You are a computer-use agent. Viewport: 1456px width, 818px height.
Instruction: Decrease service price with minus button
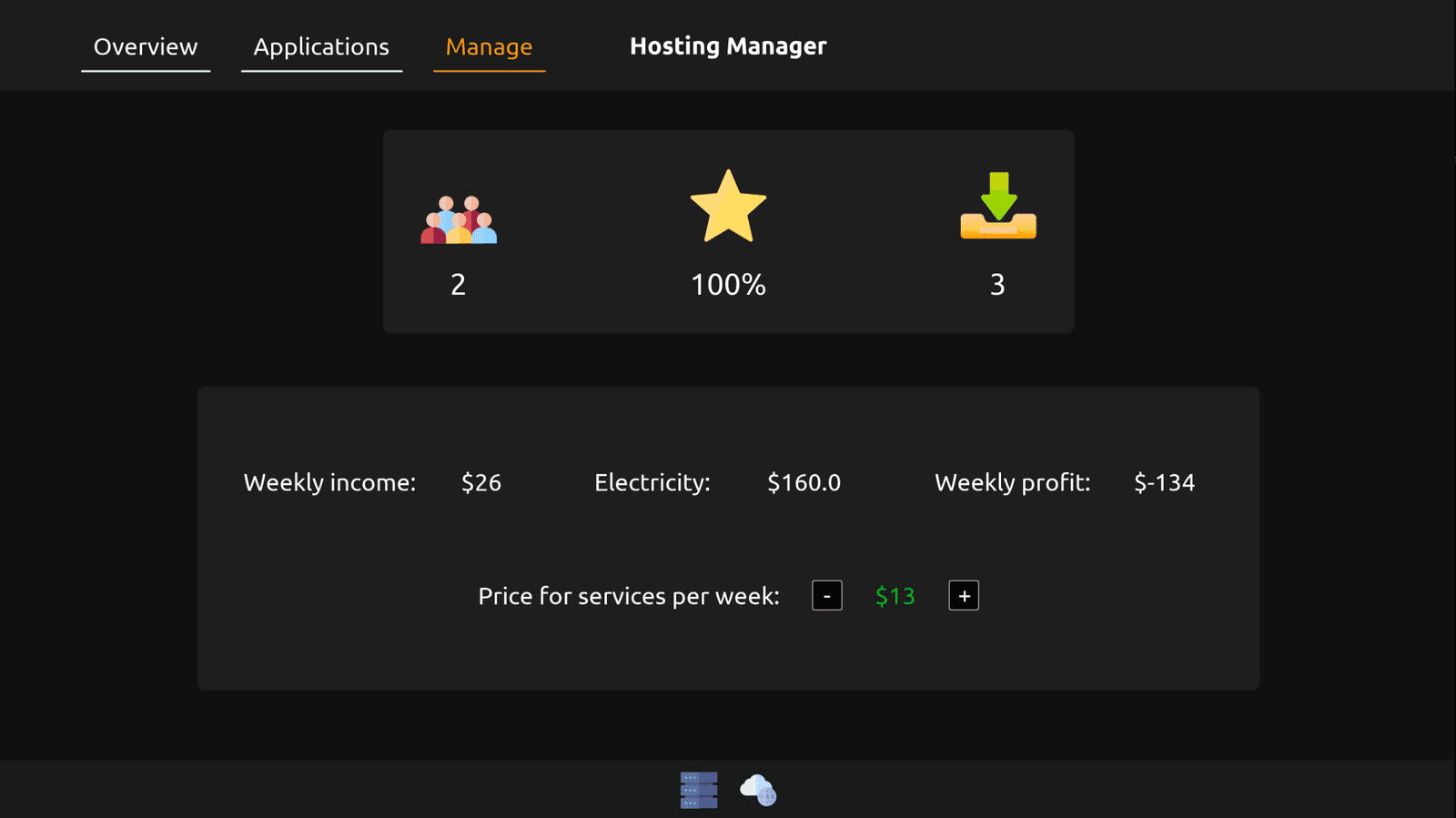[827, 596]
